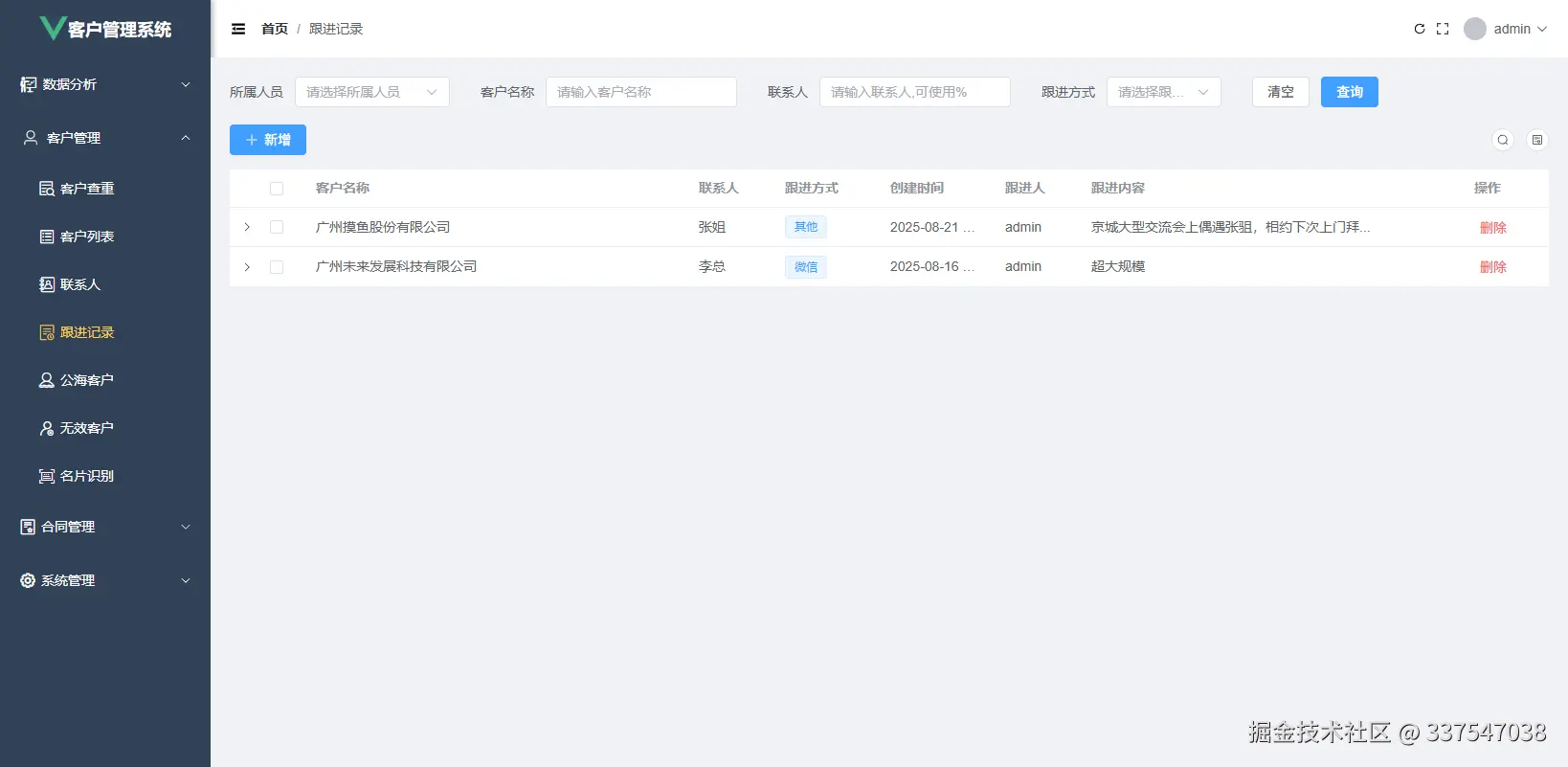Click the 创建时间 column header
The width and height of the screenshot is (1568, 767).
(x=917, y=189)
